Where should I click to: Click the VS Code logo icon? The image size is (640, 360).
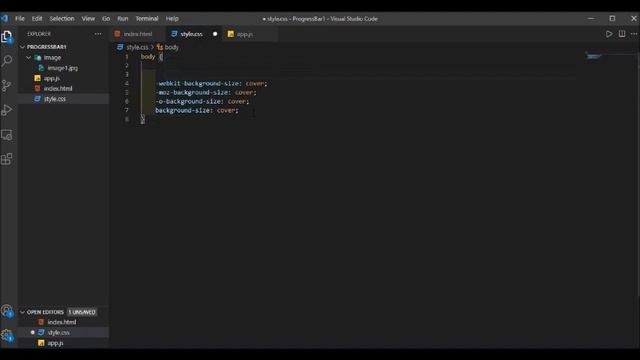pos(4,18)
